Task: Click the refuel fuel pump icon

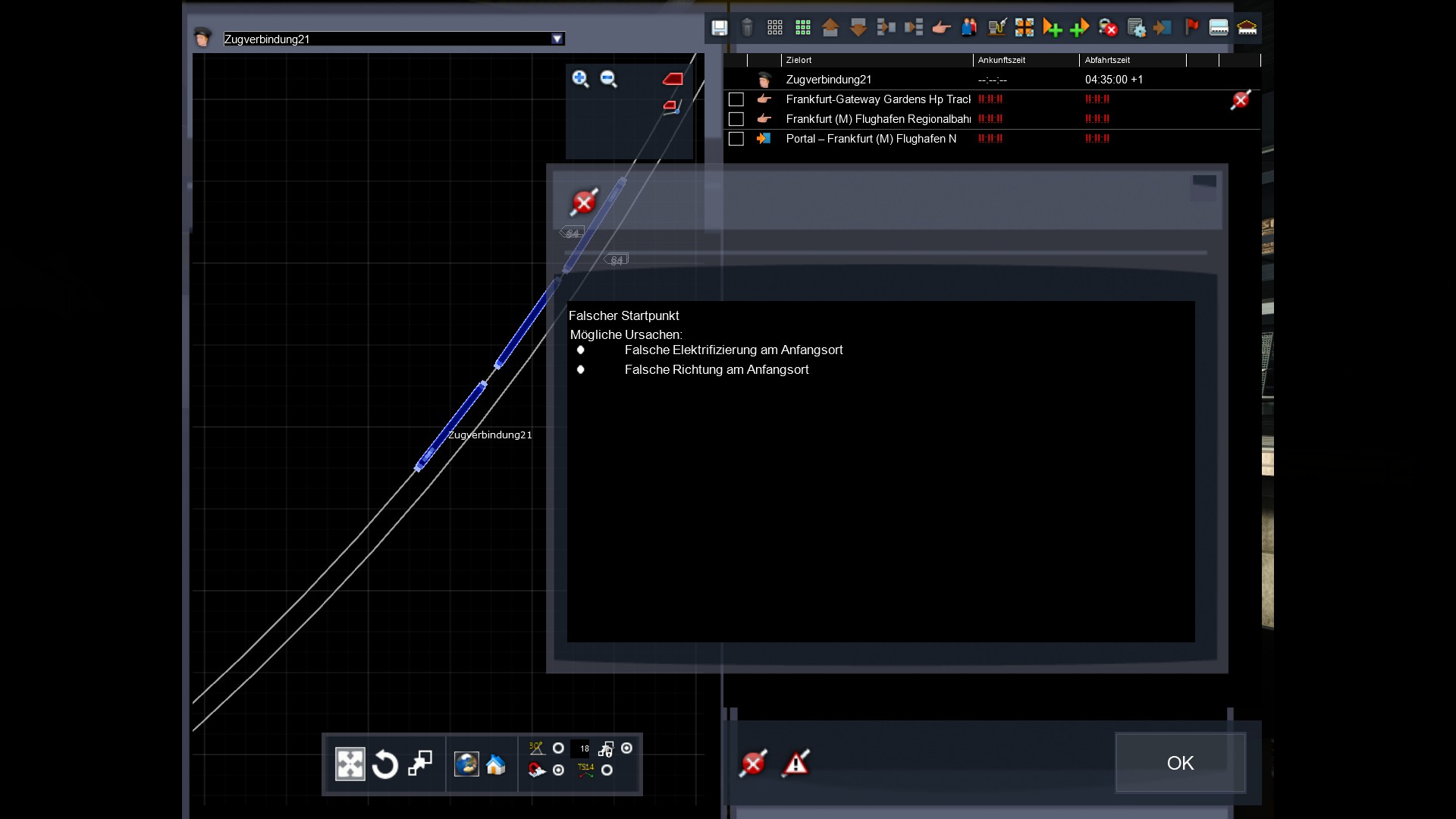Action: coord(996,28)
